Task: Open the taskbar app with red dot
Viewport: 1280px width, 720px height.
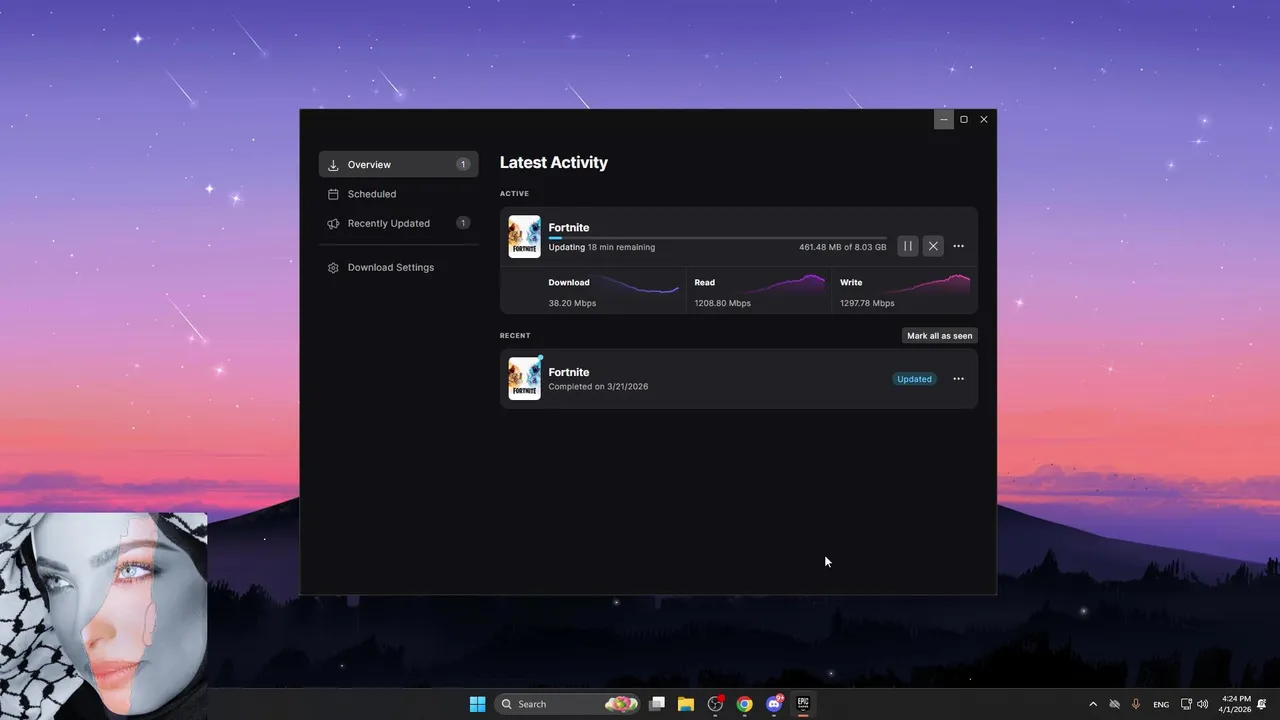Action: point(715,704)
